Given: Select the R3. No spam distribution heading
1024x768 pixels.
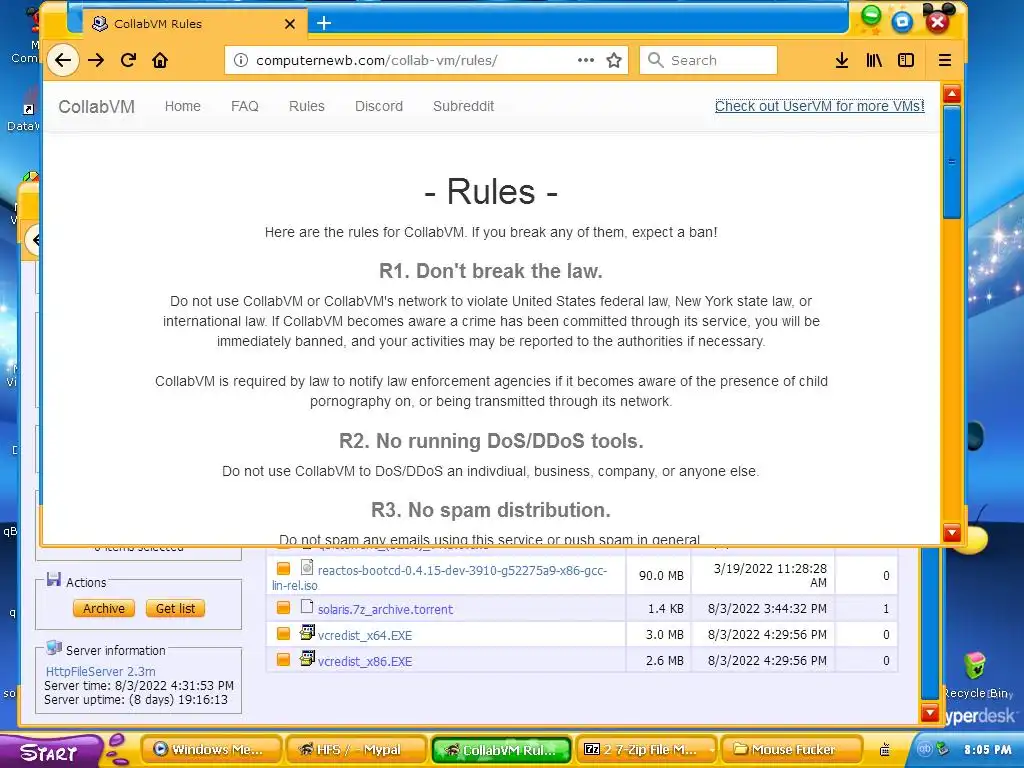Looking at the screenshot, I should click(490, 510).
